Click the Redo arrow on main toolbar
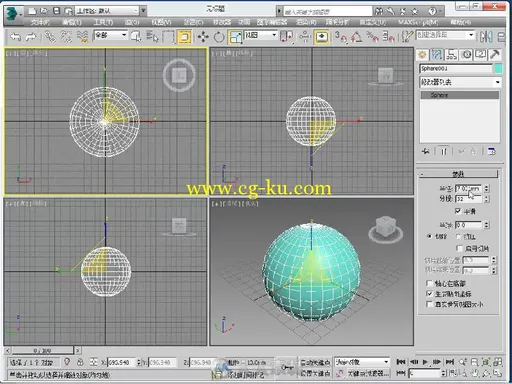 pos(31,37)
